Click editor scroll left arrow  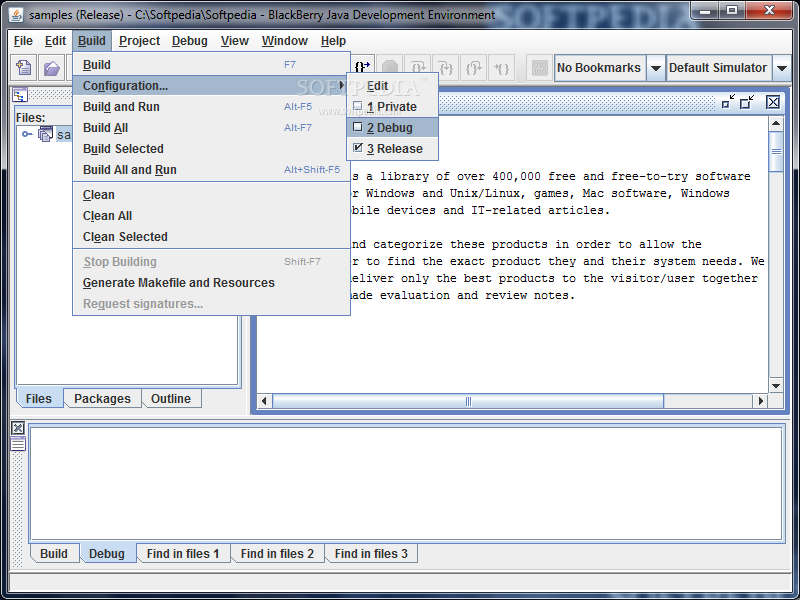tap(264, 401)
